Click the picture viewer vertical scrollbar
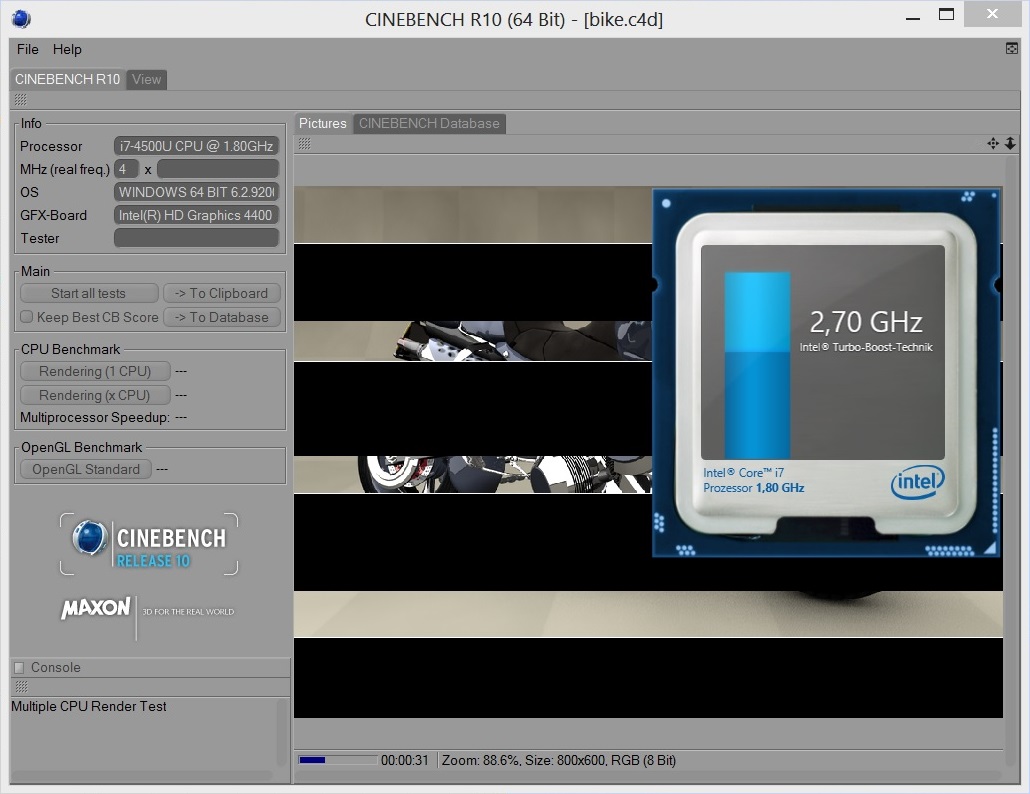 coord(1010,460)
